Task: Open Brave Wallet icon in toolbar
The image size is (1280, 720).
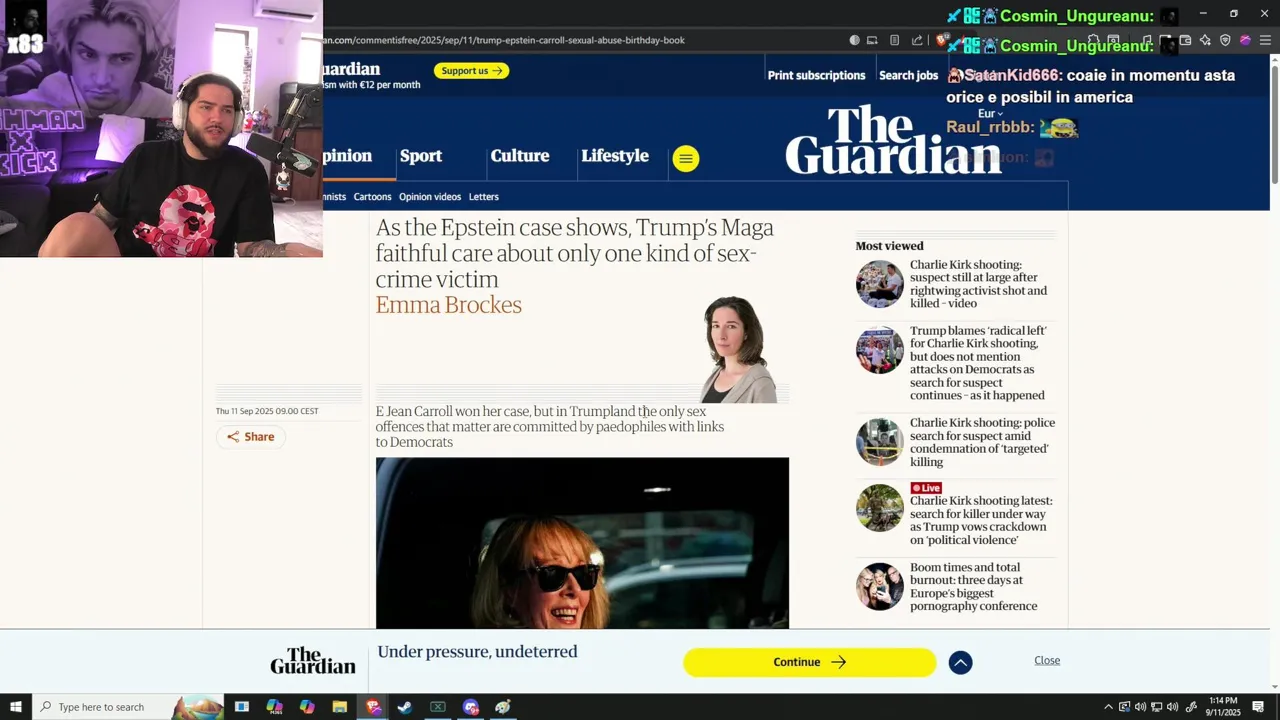Action: pyautogui.click(x=1185, y=40)
